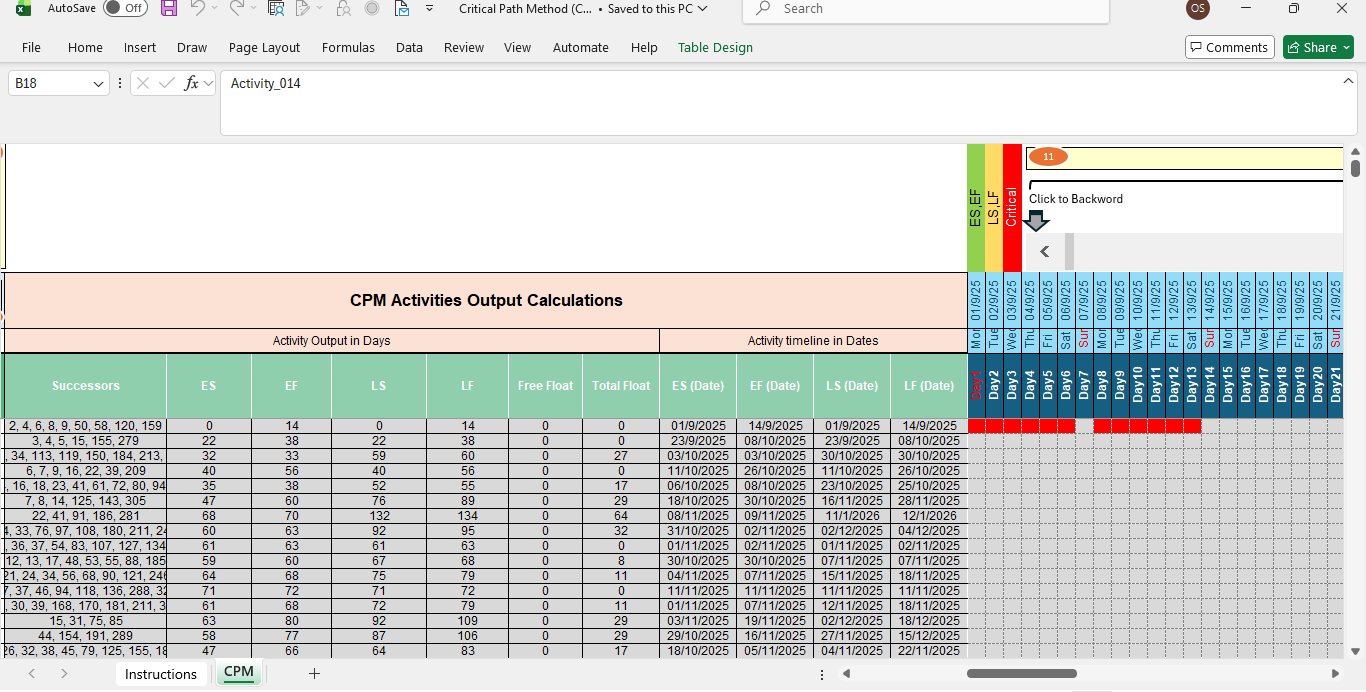Click the Insert Function fx icon

(x=192, y=83)
